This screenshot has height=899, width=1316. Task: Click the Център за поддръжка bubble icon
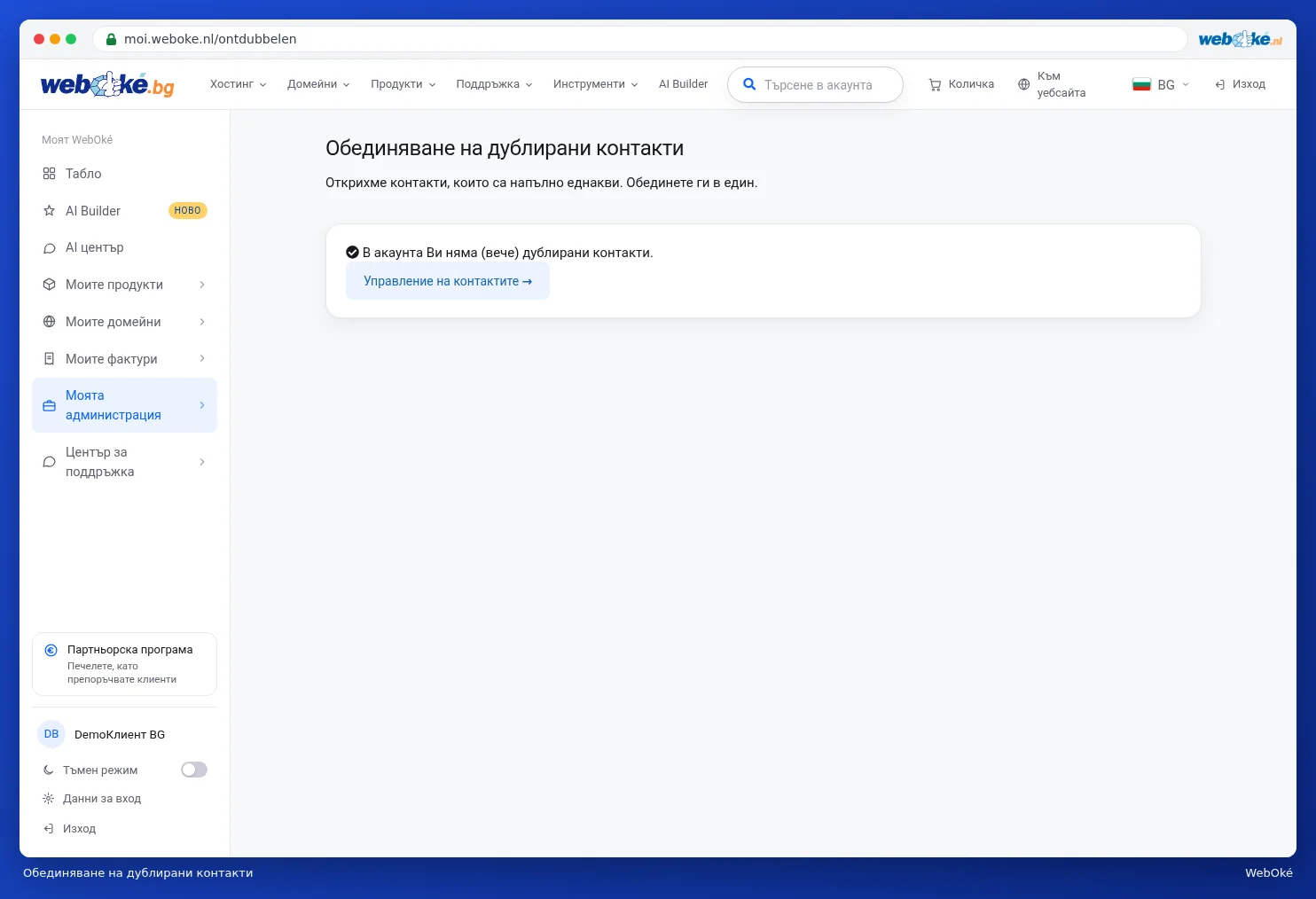[x=50, y=462]
